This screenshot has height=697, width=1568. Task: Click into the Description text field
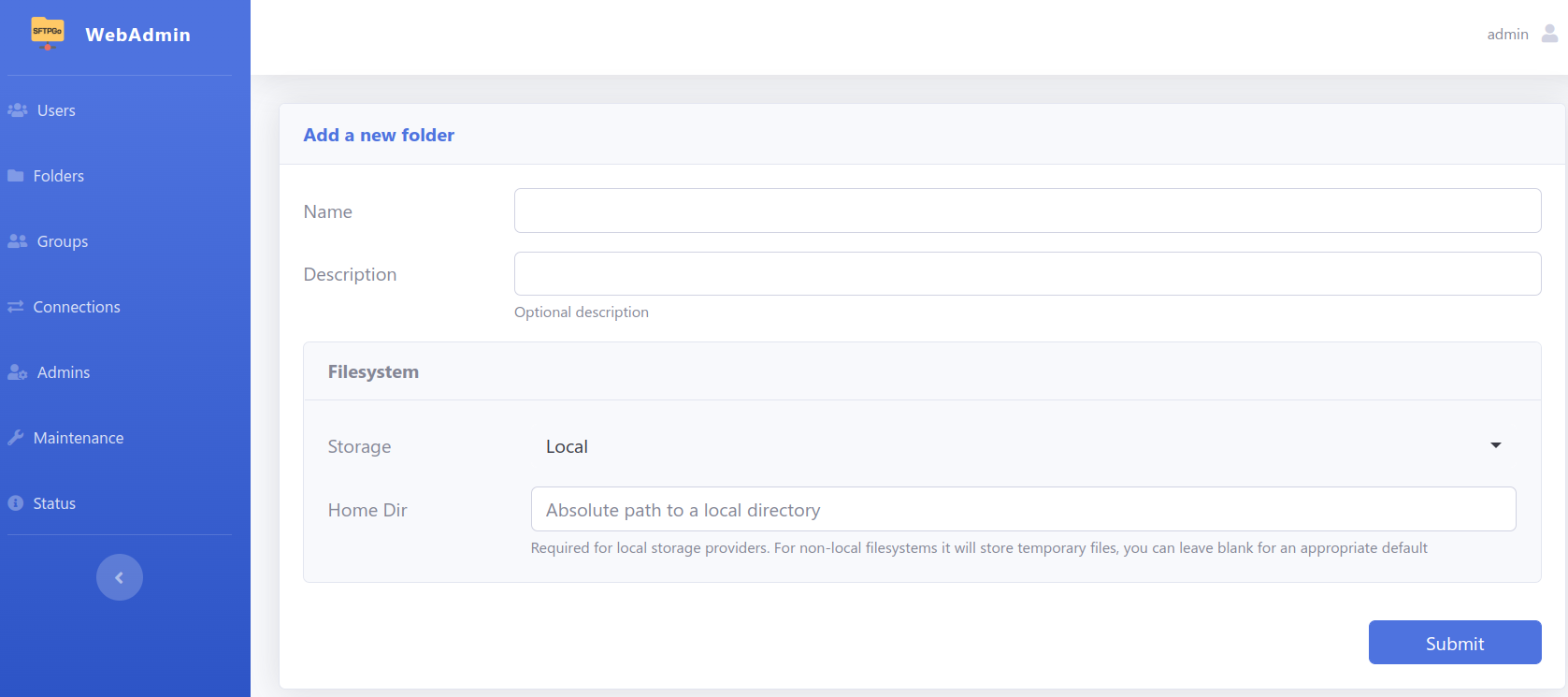click(1027, 273)
